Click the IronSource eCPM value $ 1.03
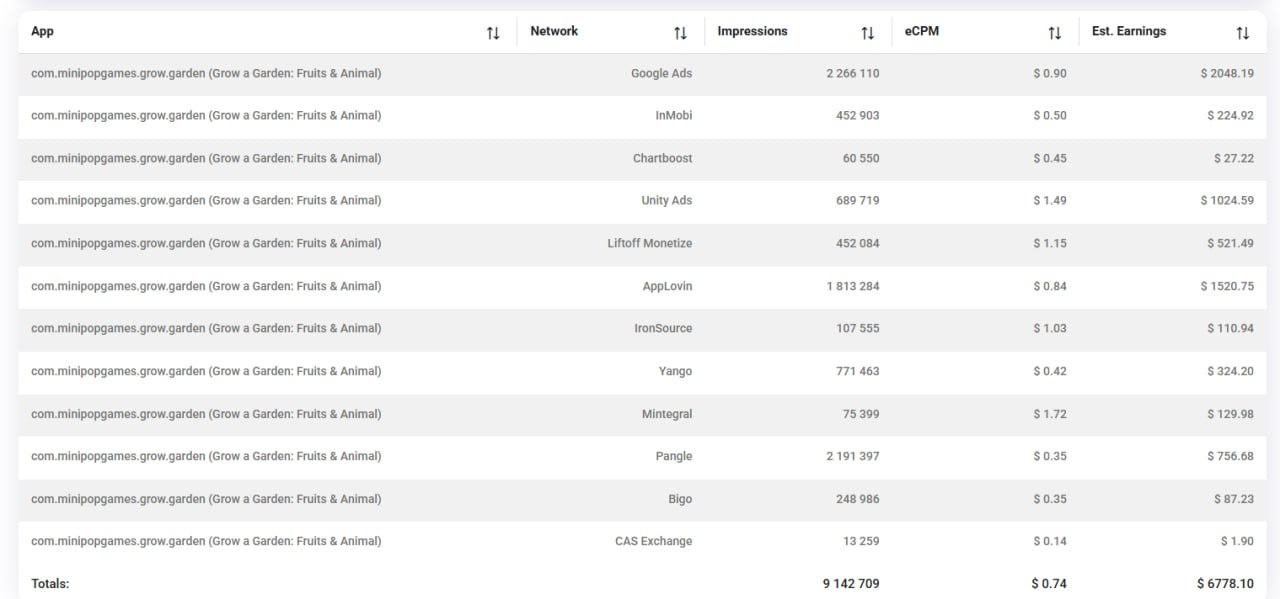Viewport: 1280px width, 599px height. pos(1050,328)
